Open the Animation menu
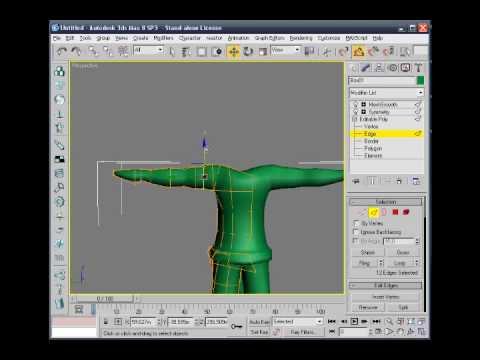 click(238, 38)
